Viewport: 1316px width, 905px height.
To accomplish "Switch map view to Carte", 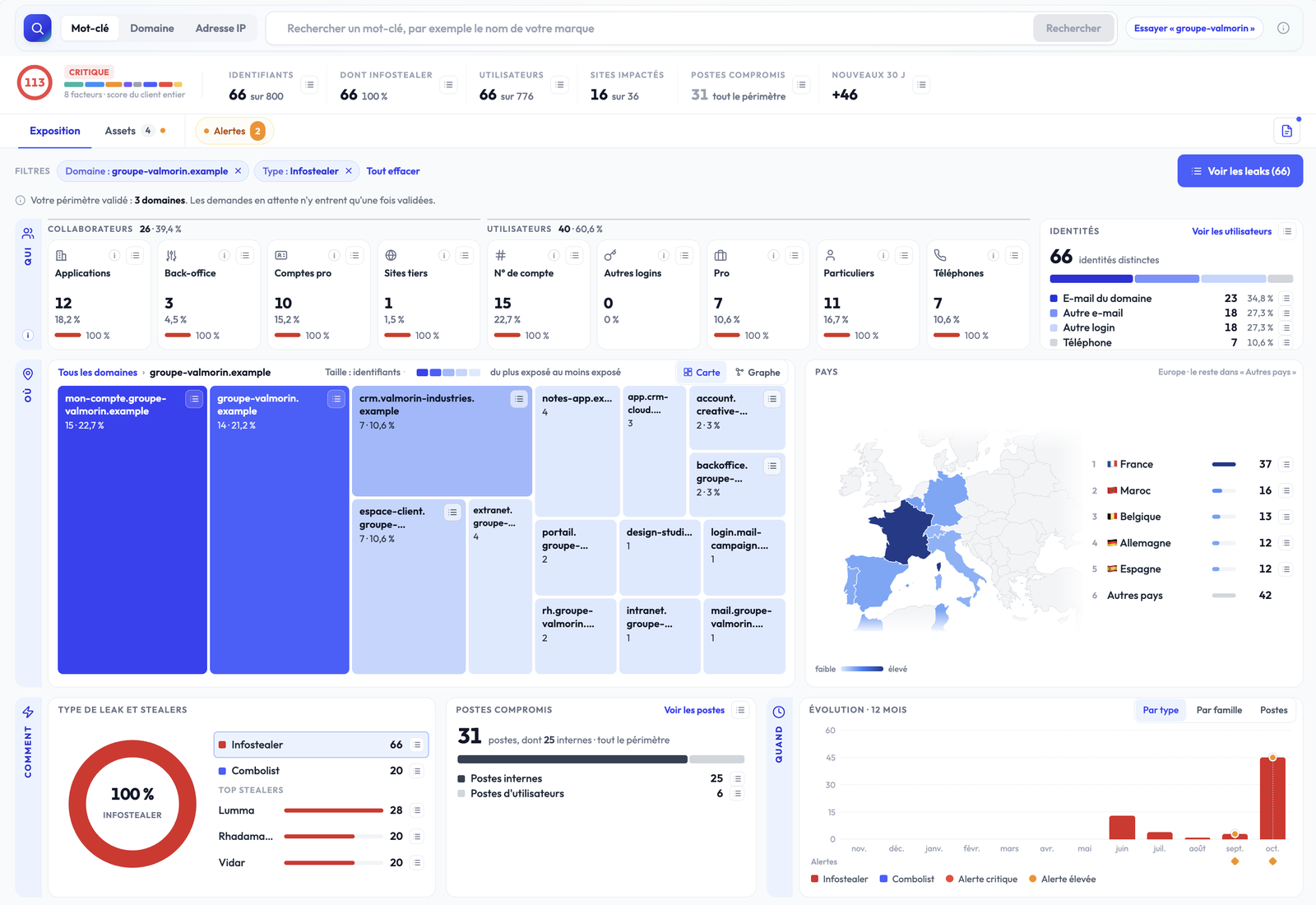I will tap(702, 372).
